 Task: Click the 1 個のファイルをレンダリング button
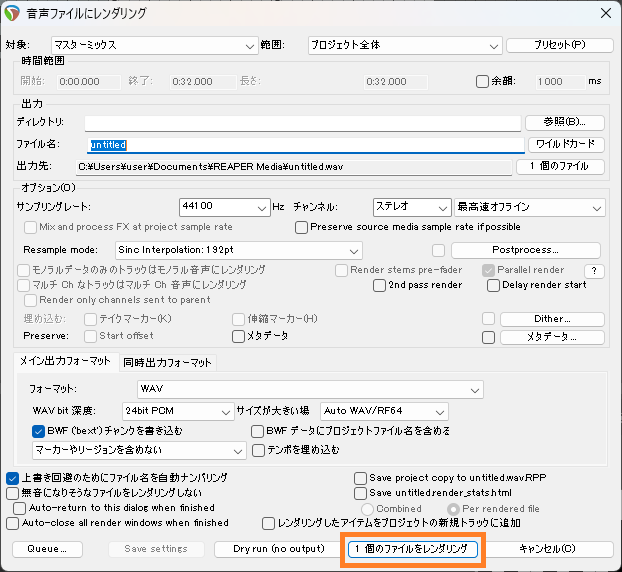pos(414,549)
